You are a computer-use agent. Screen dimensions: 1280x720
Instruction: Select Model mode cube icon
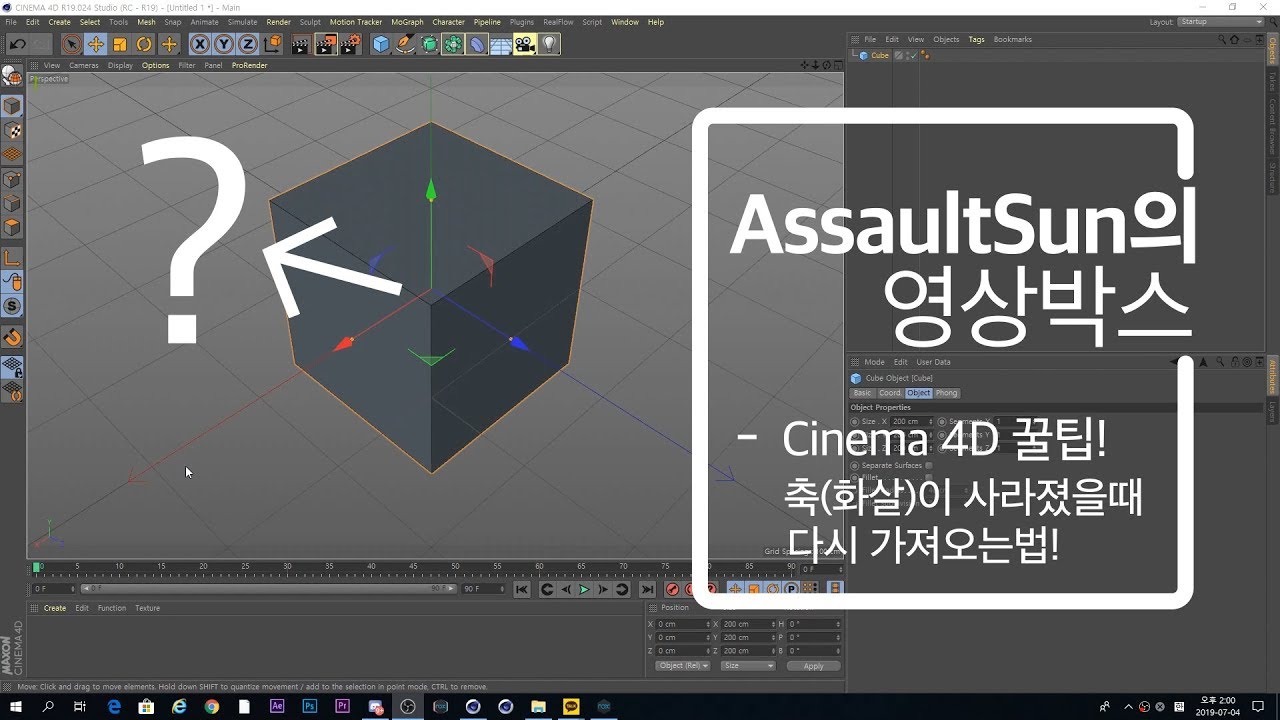pos(12,105)
